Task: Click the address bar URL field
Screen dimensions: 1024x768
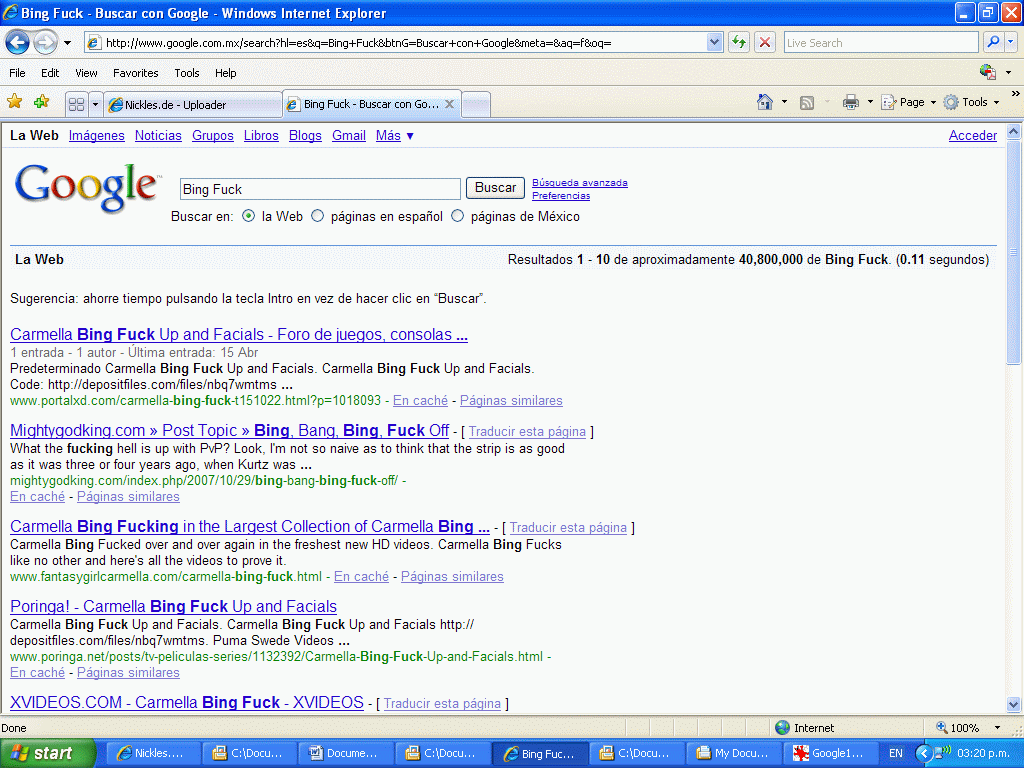Action: coord(396,42)
